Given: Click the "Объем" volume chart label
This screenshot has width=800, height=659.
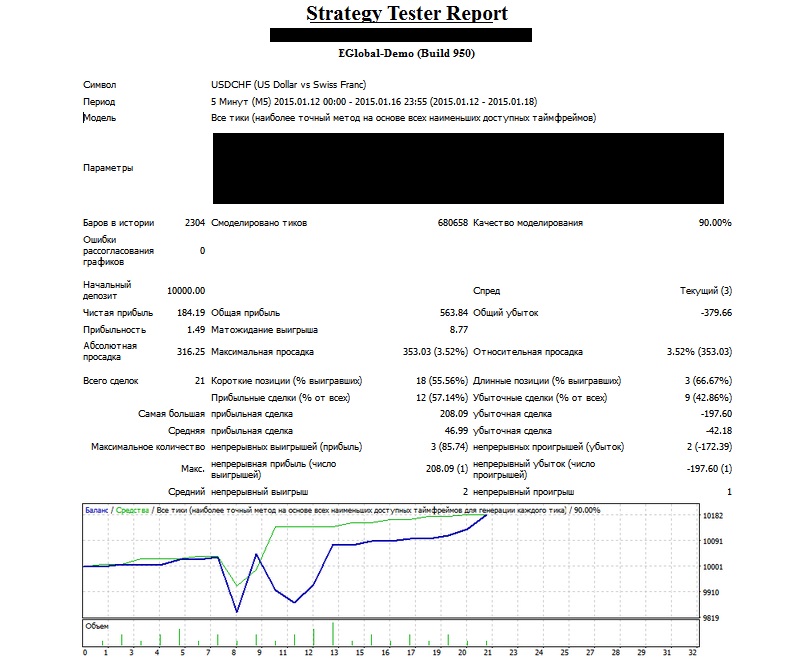Looking at the screenshot, I should click(97, 626).
